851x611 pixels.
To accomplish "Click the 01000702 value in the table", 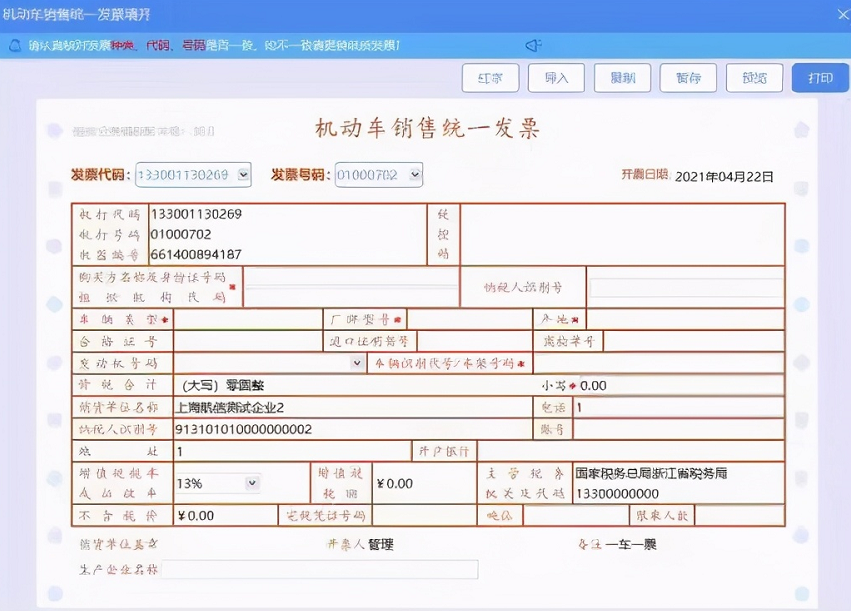I will 181,234.
